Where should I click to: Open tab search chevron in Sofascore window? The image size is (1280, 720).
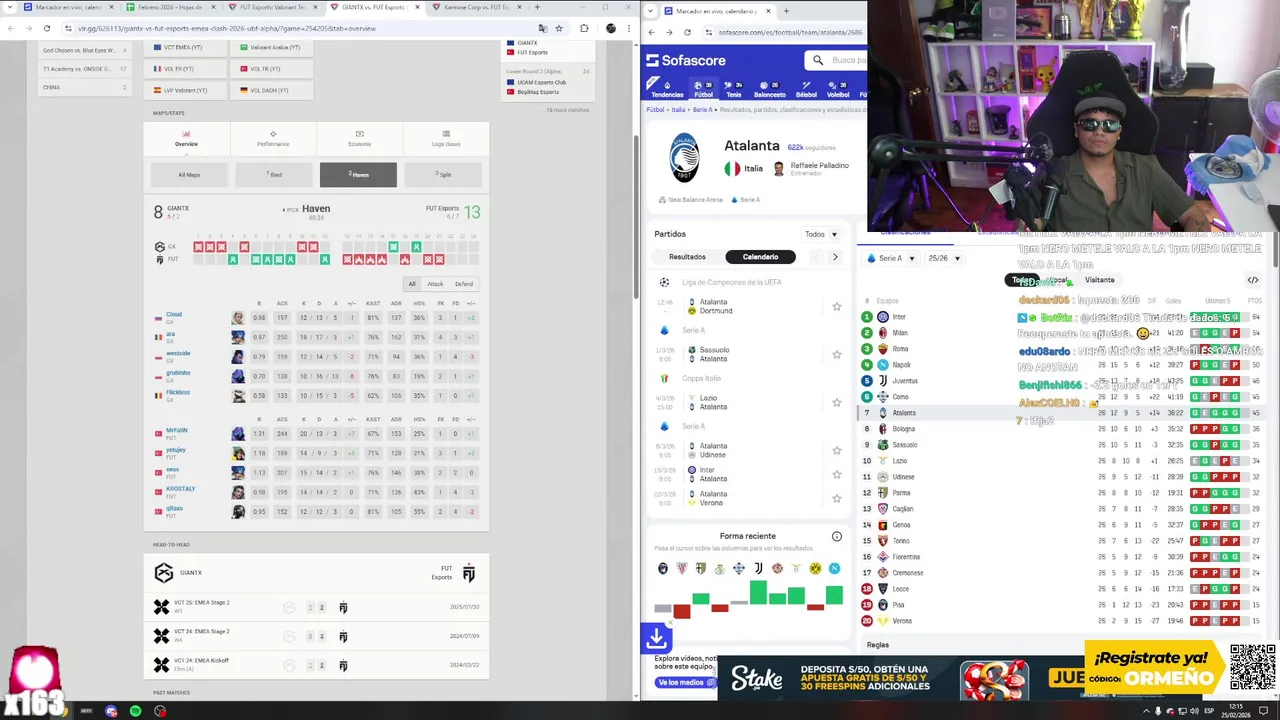[651, 11]
